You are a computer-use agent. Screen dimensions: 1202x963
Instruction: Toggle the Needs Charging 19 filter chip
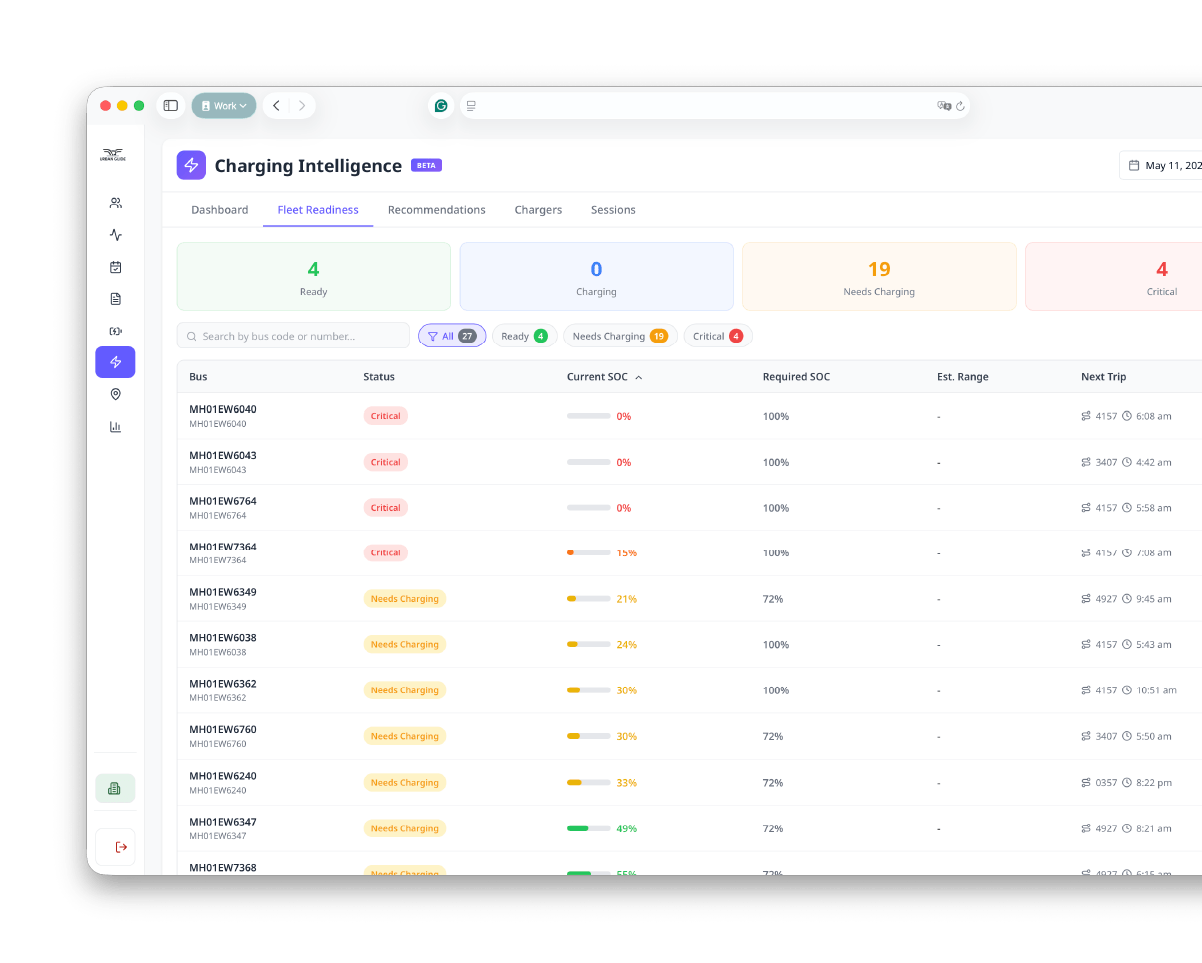[620, 336]
